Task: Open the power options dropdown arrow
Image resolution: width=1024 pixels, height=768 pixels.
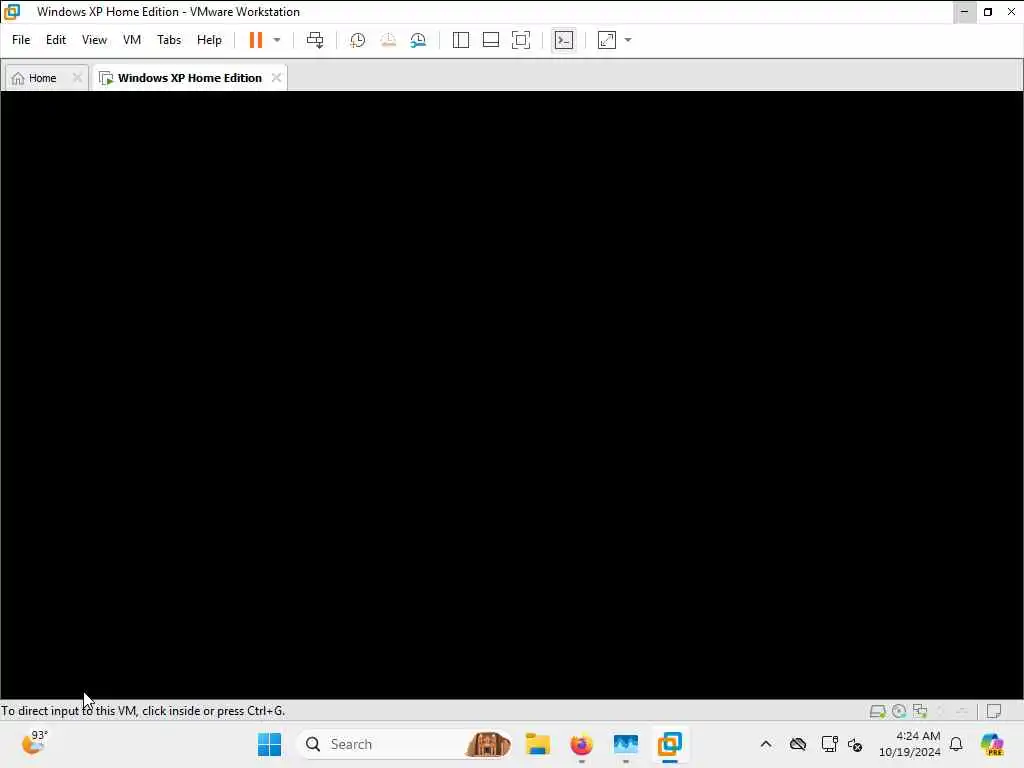Action: [x=277, y=40]
